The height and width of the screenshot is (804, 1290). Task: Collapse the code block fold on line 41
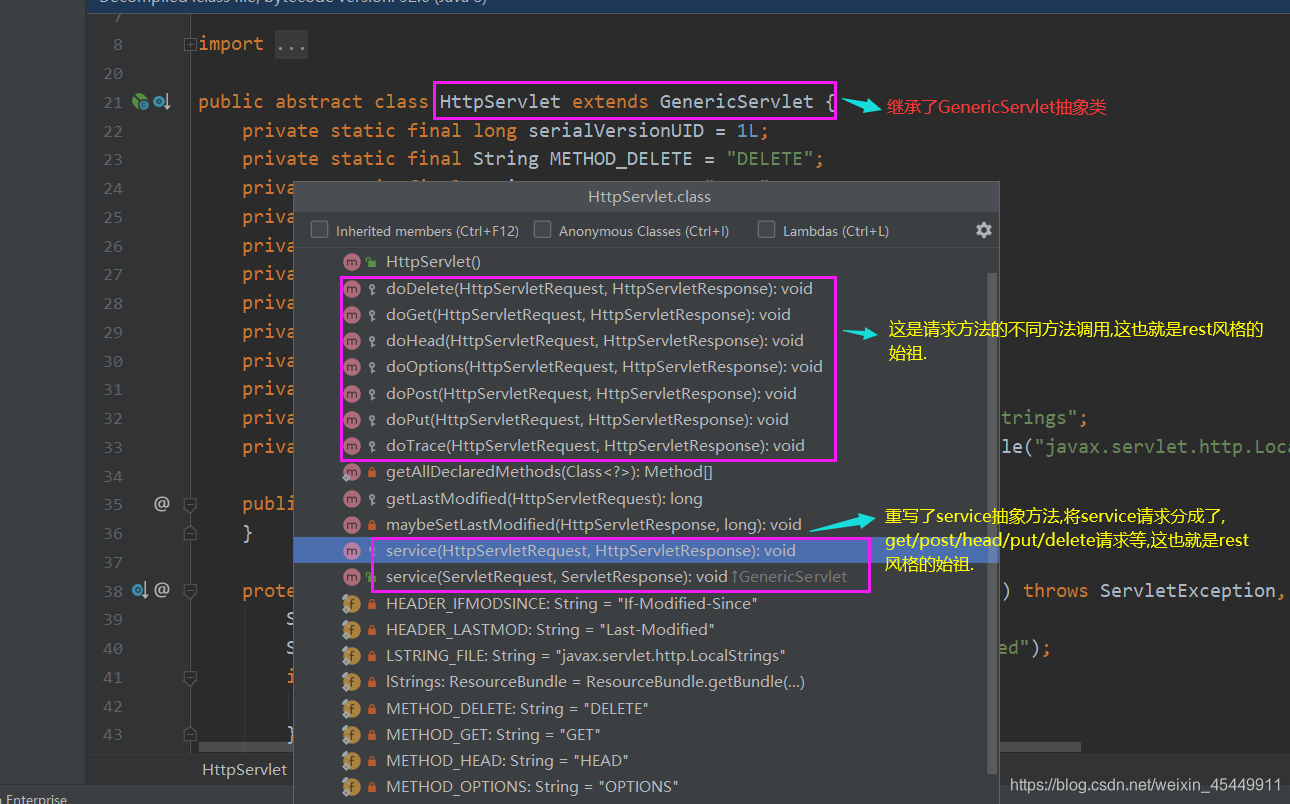click(x=190, y=677)
